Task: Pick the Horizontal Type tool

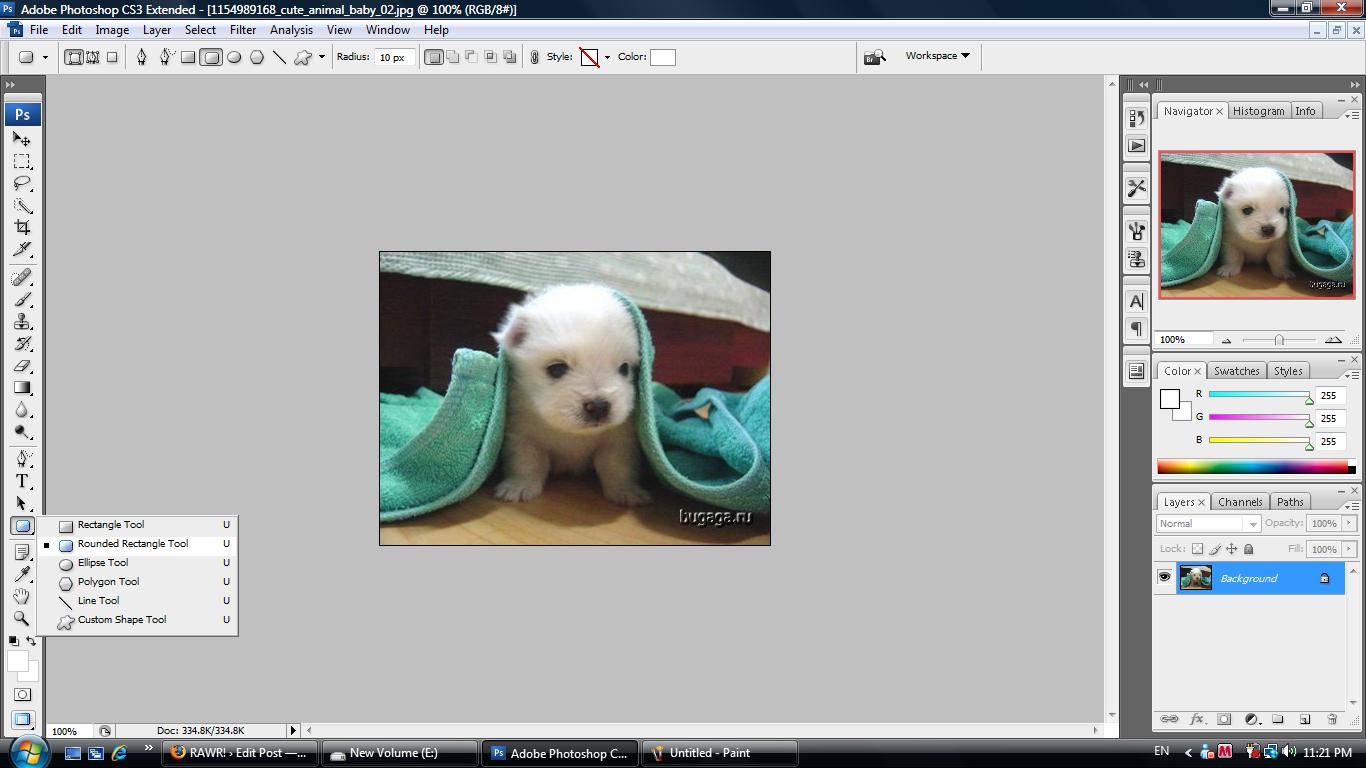Action: (x=22, y=481)
